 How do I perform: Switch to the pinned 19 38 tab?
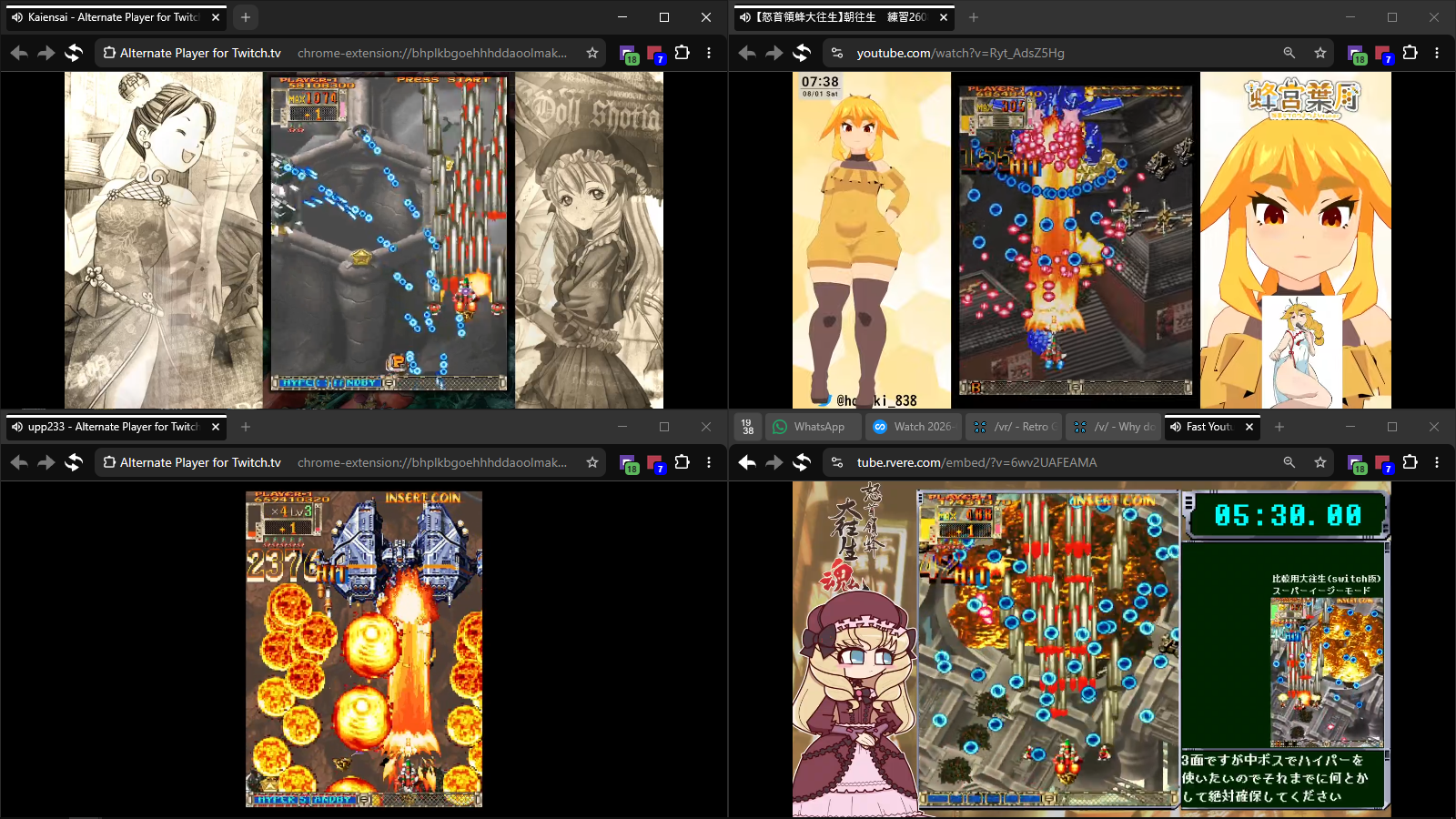coord(747,427)
